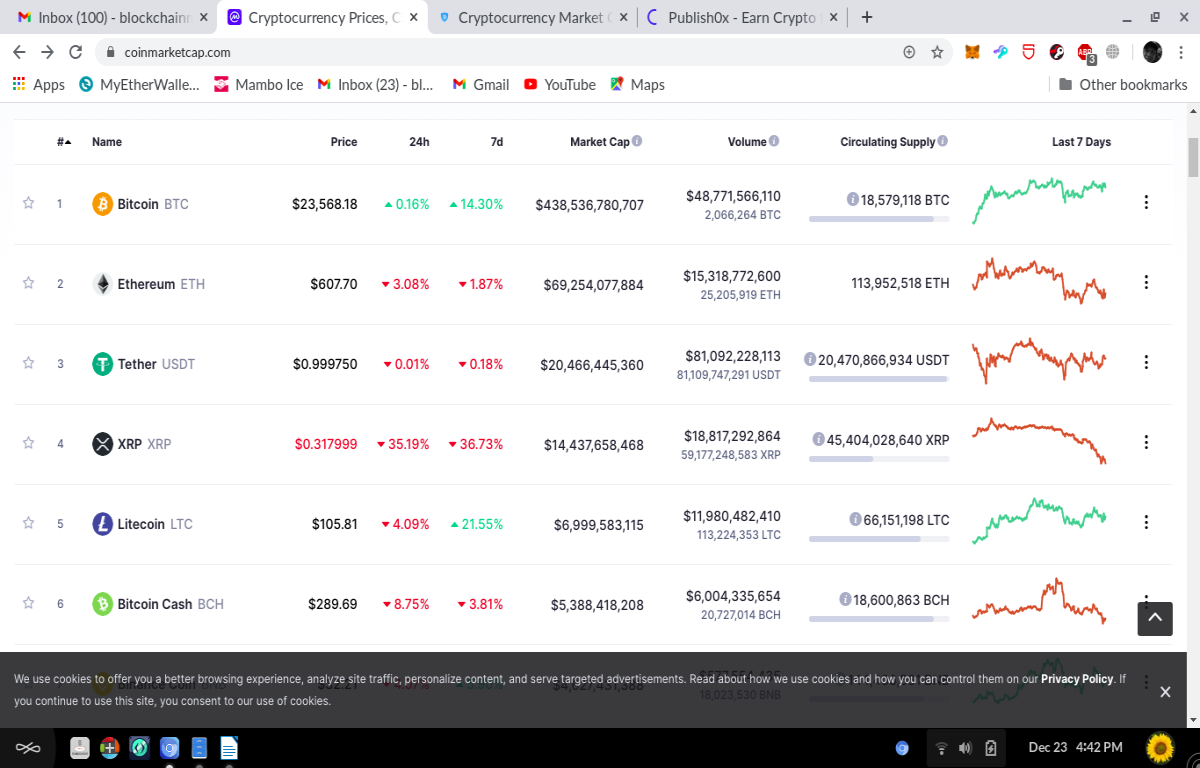Click the Market Cap info icon
The image size is (1200, 768).
click(x=637, y=142)
